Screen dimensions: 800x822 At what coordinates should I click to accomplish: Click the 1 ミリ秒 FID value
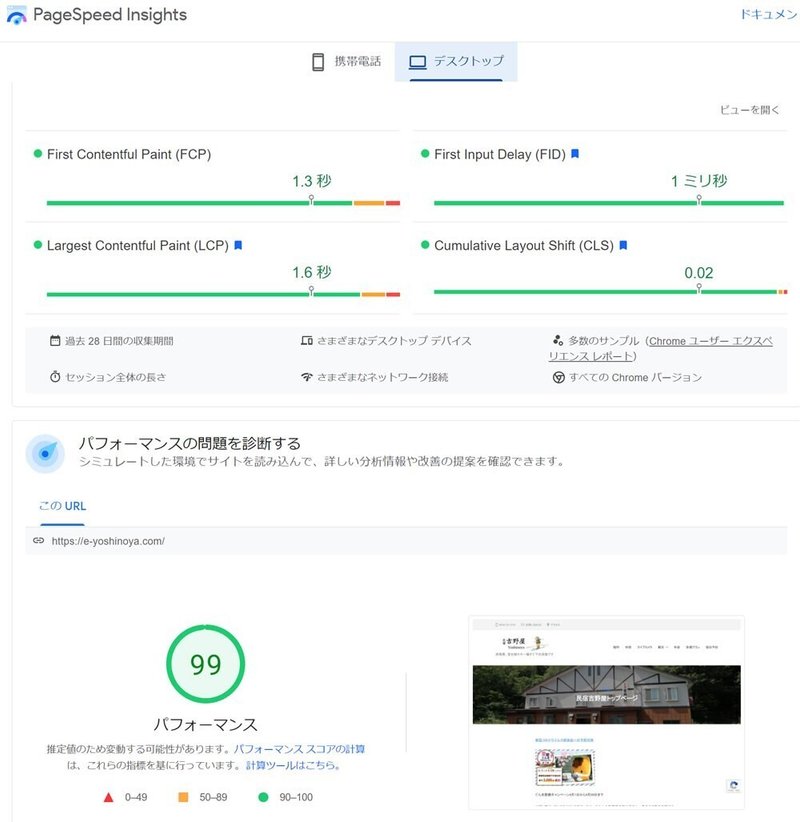pyautogui.click(x=699, y=181)
